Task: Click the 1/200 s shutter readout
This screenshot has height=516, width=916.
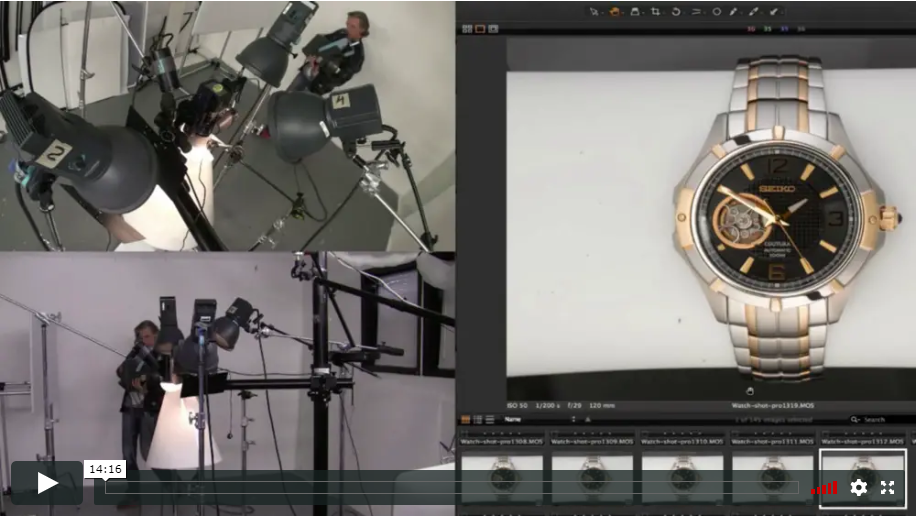Action: [x=547, y=406]
